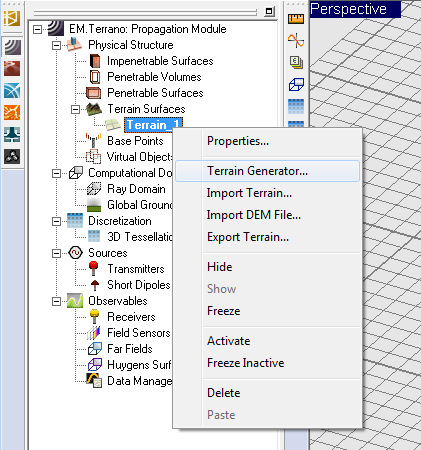
Task: Open Terrain Generator from context menu
Action: 267,171
